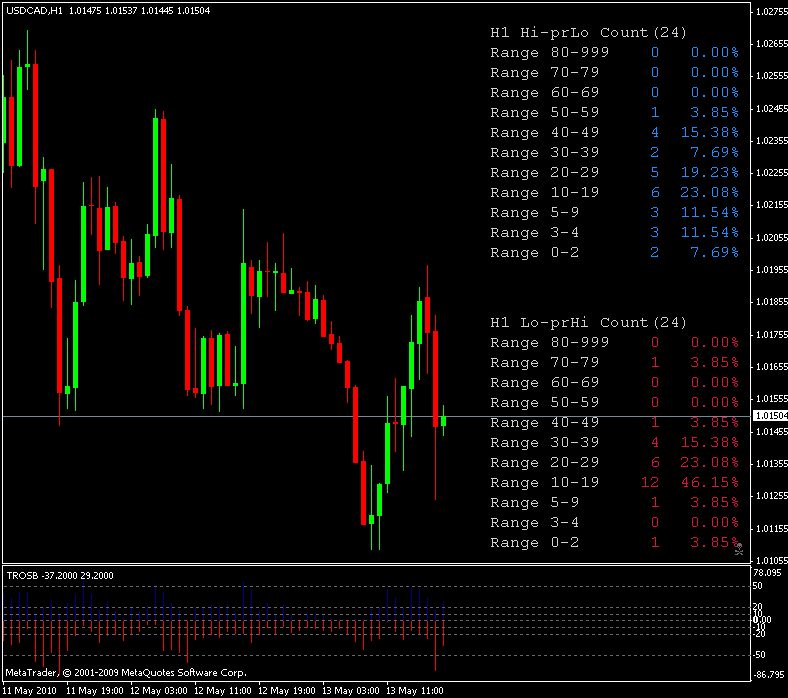This screenshot has height=698, width=788.
Task: Click the 78.095 indicator scale value
Action: coord(767,573)
